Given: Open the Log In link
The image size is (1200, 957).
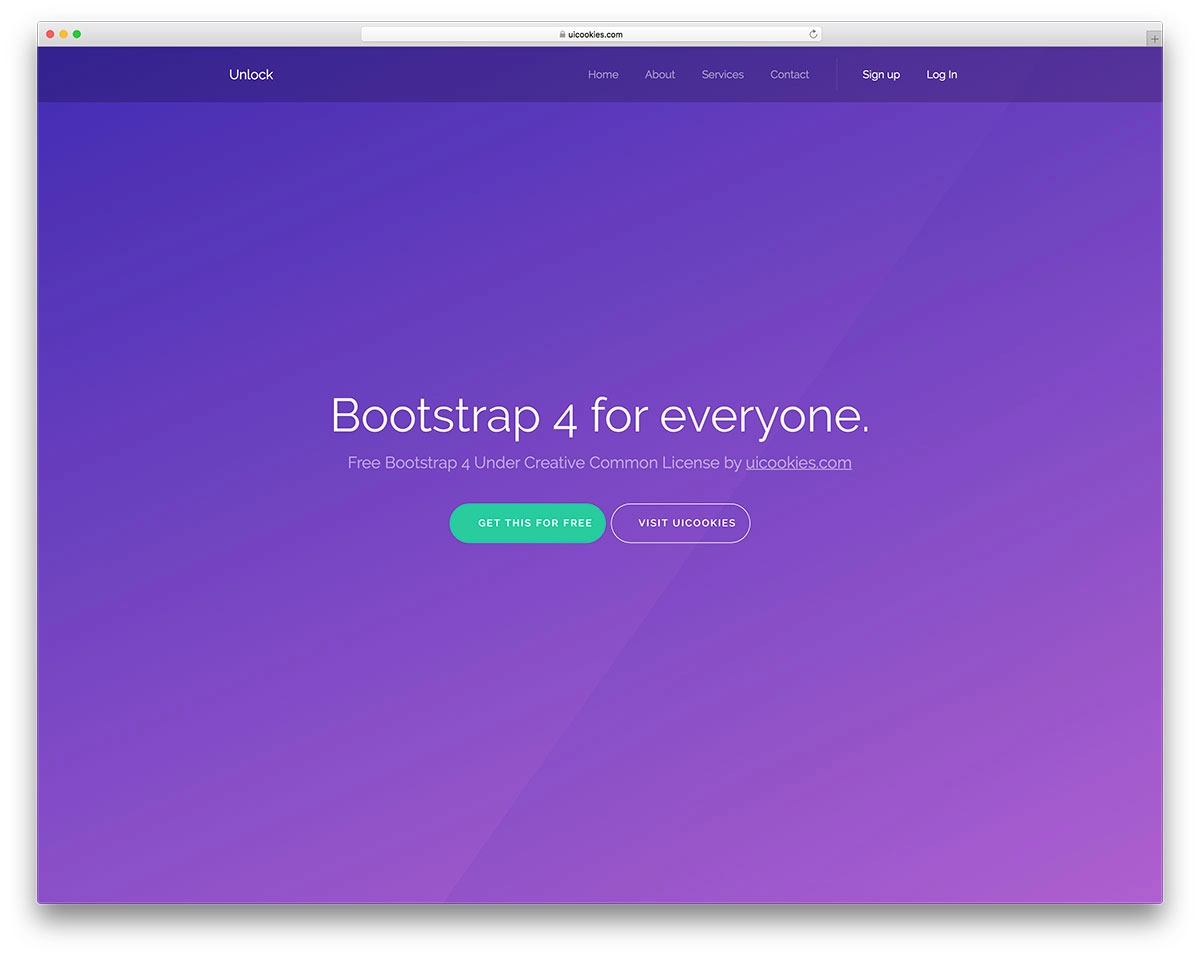Looking at the screenshot, I should click(x=942, y=75).
